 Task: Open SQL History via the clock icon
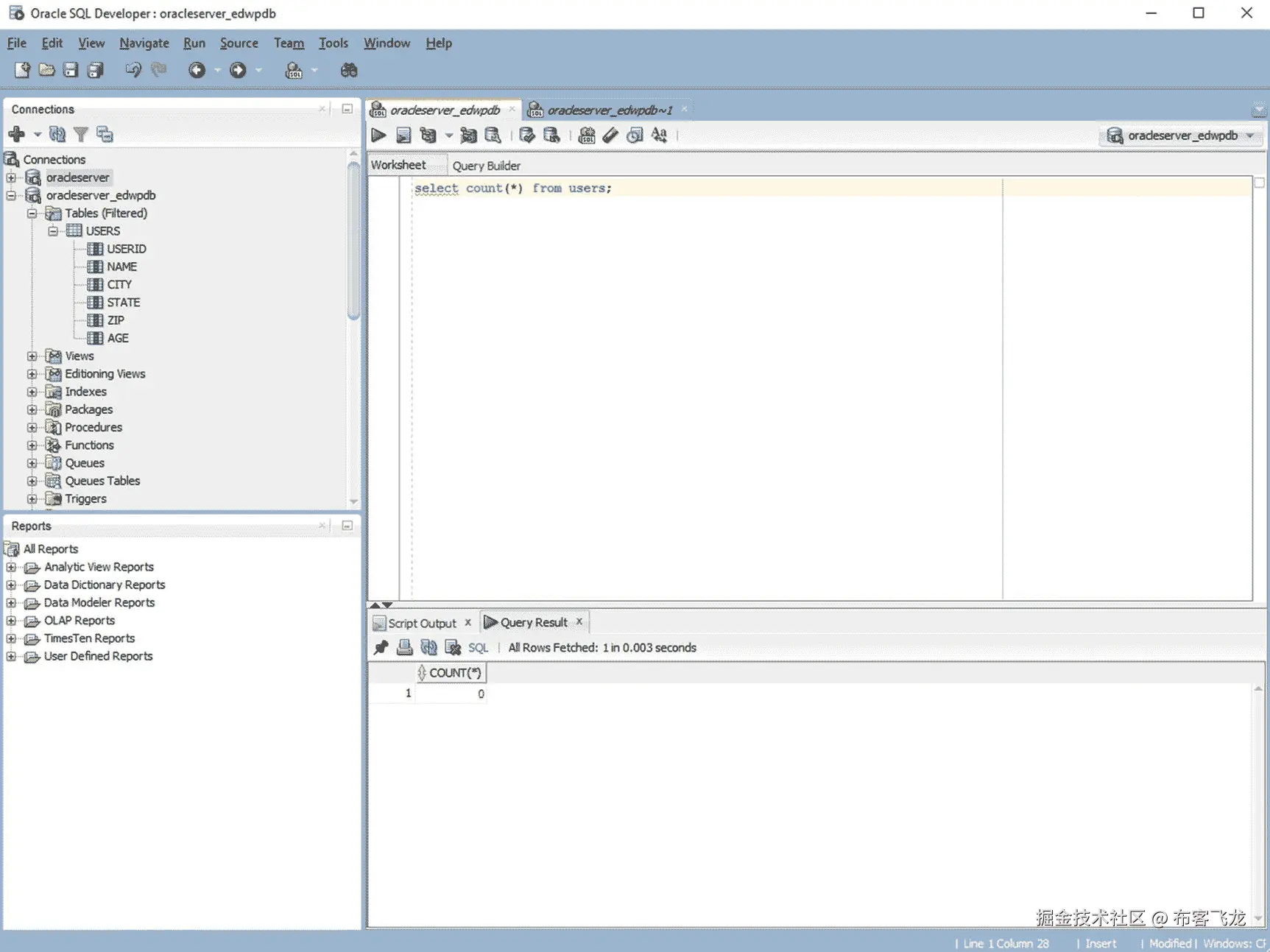point(634,135)
